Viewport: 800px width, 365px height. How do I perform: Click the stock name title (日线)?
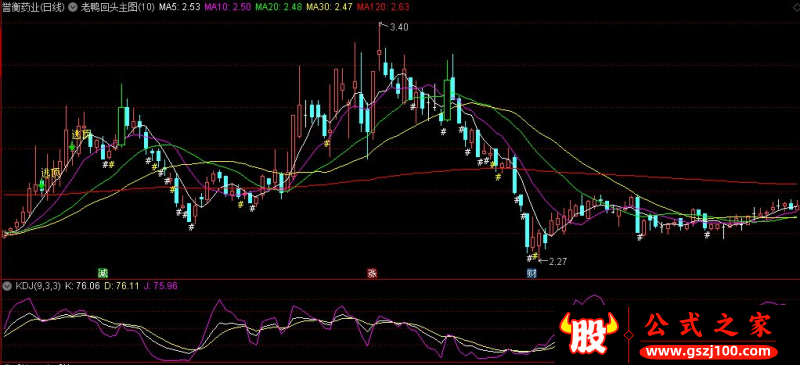click(32, 8)
